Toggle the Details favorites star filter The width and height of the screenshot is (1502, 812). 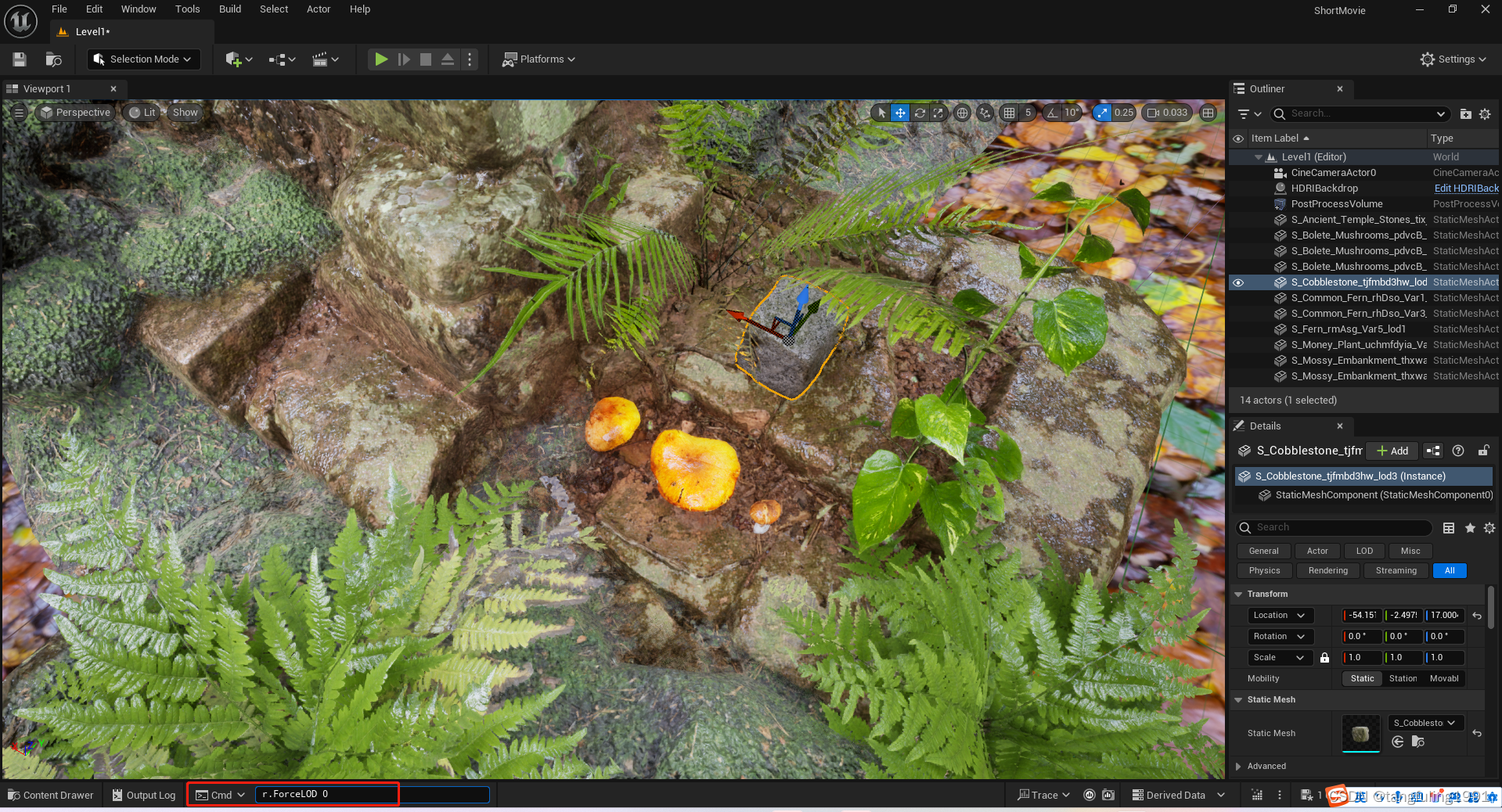(1470, 528)
